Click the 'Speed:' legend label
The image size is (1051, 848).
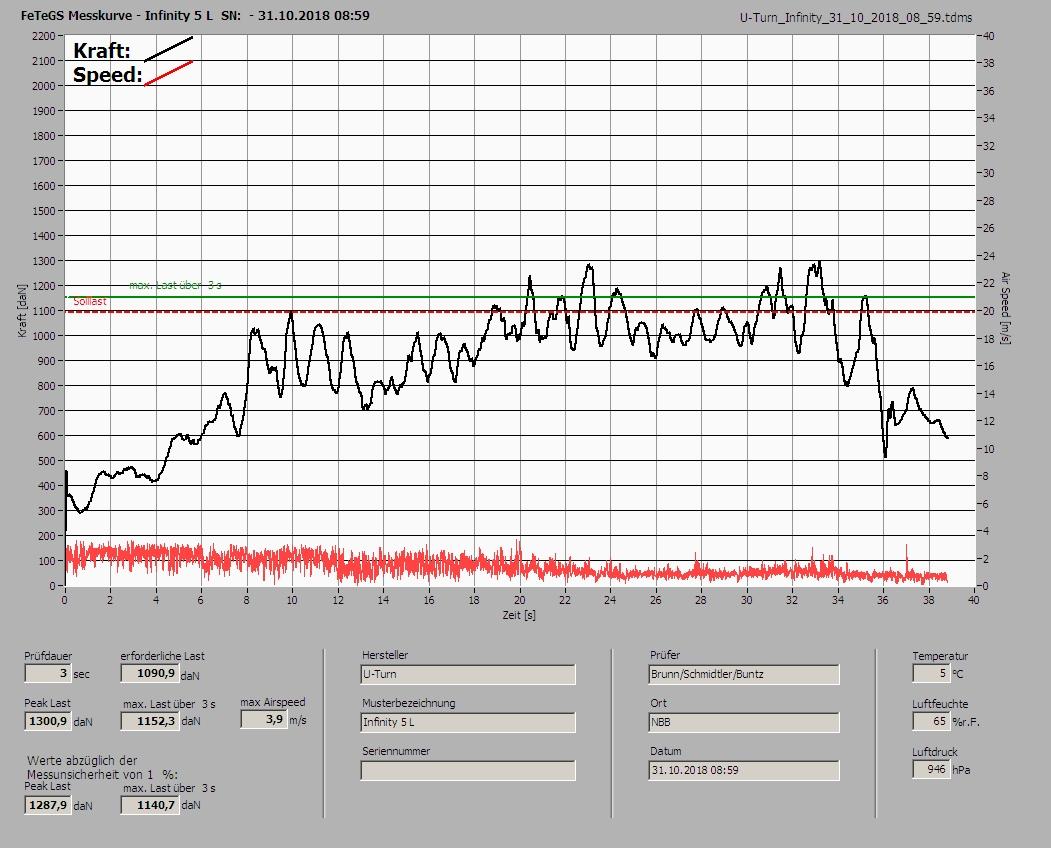108,74
